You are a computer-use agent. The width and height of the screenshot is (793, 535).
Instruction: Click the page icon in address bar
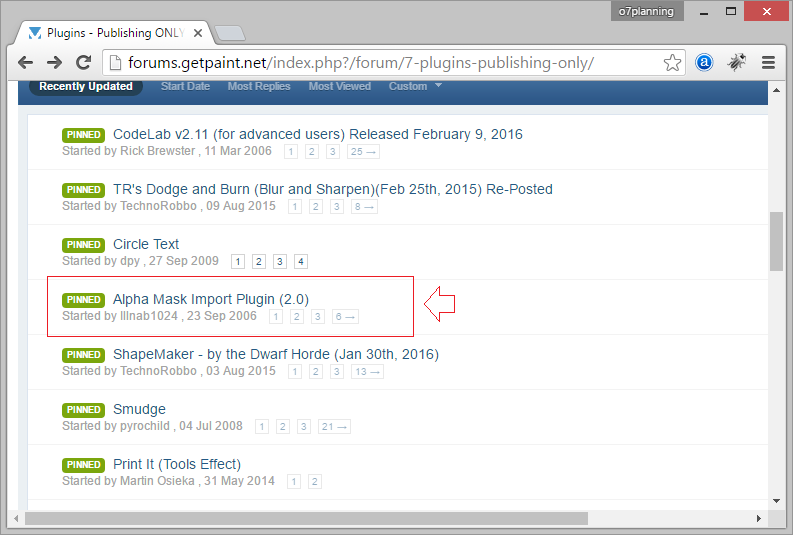click(116, 63)
